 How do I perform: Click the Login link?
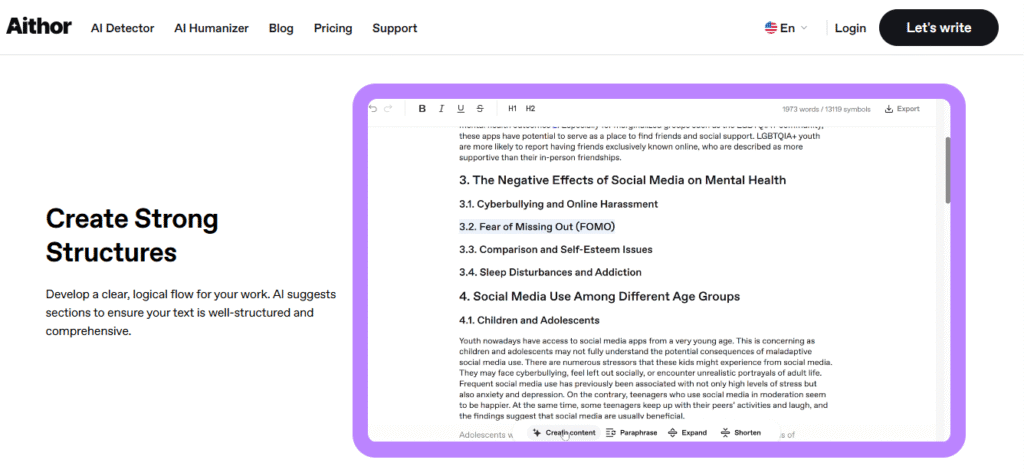point(850,28)
